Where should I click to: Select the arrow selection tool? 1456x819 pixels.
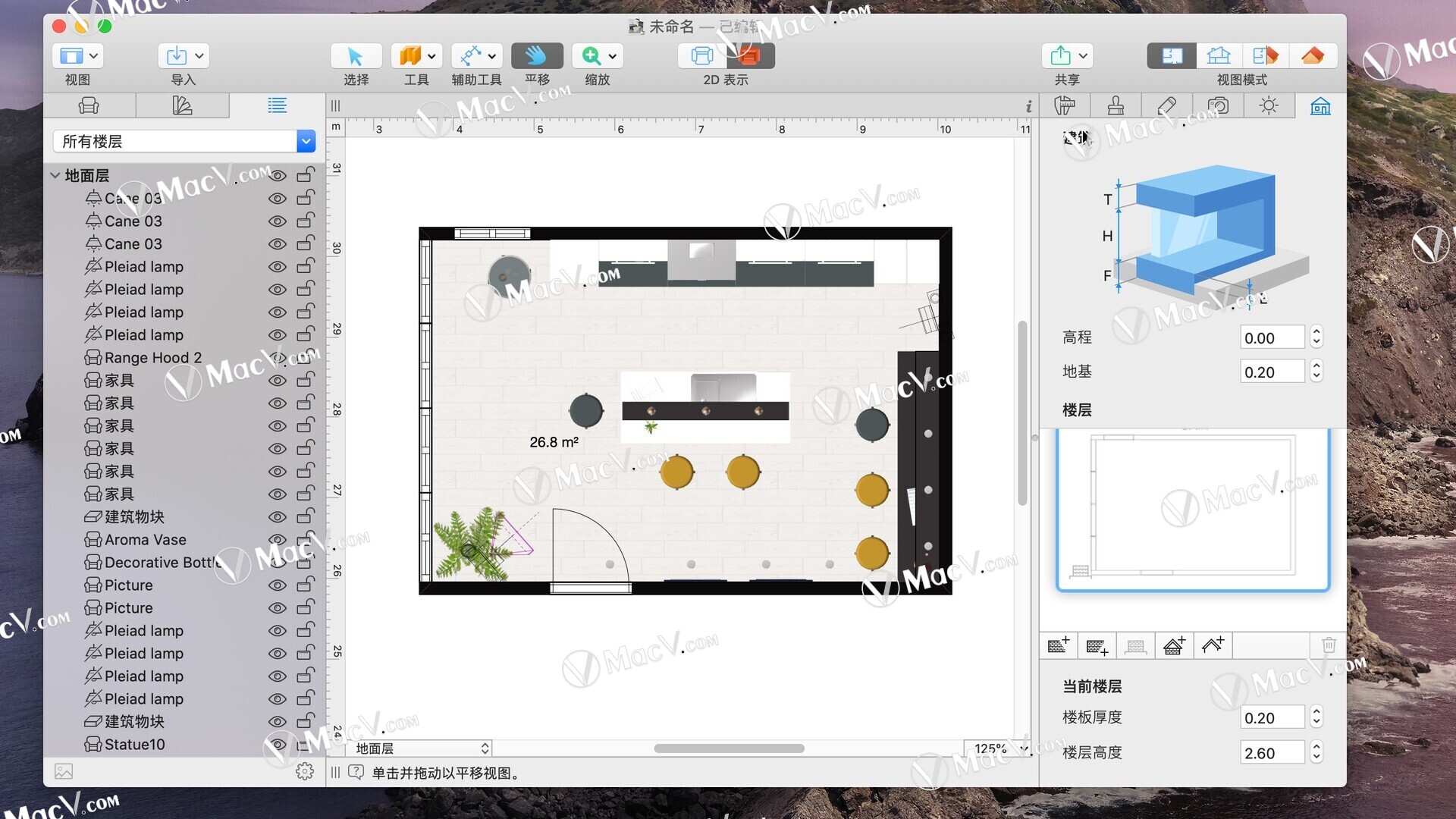click(x=355, y=56)
